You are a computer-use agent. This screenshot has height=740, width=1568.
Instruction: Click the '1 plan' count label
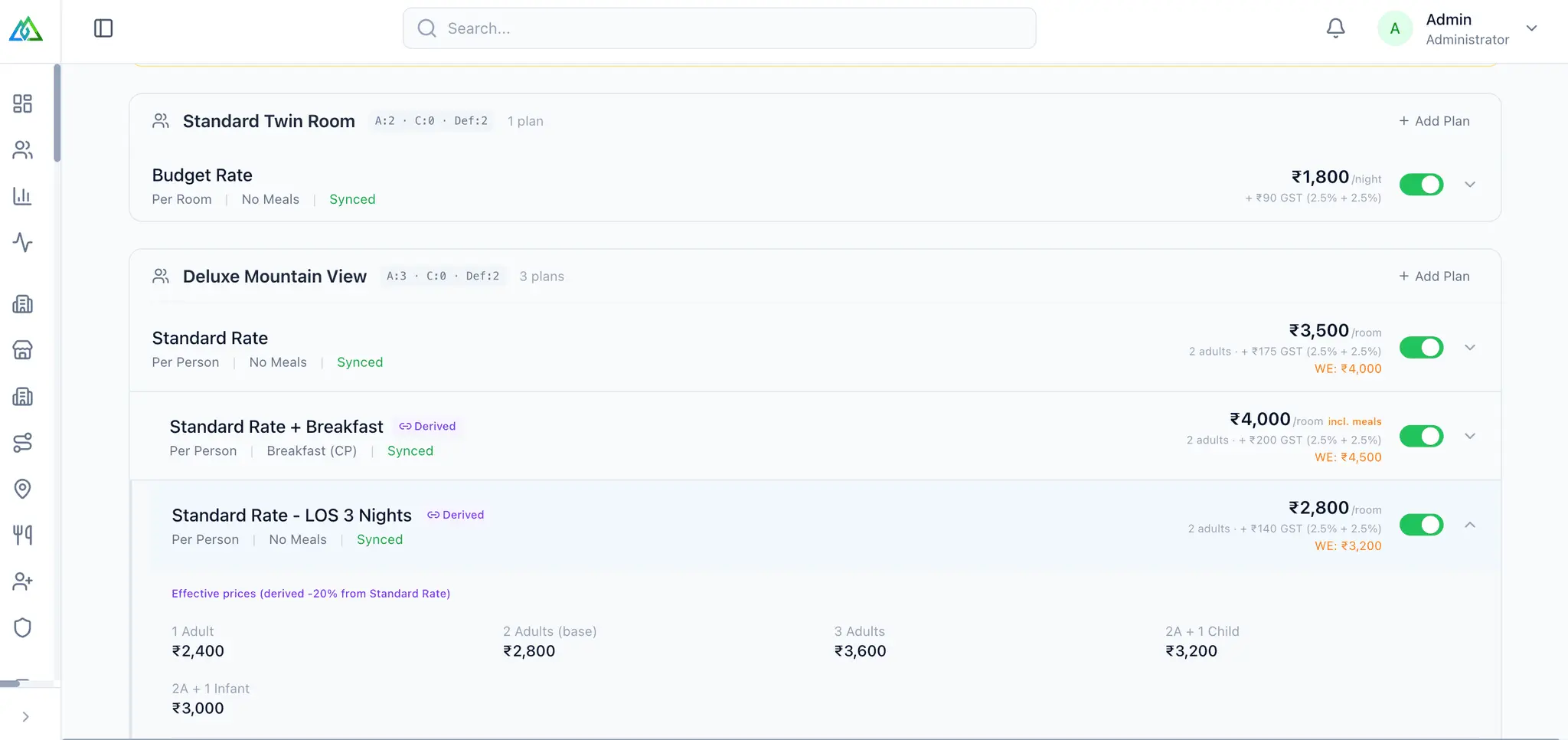(525, 121)
